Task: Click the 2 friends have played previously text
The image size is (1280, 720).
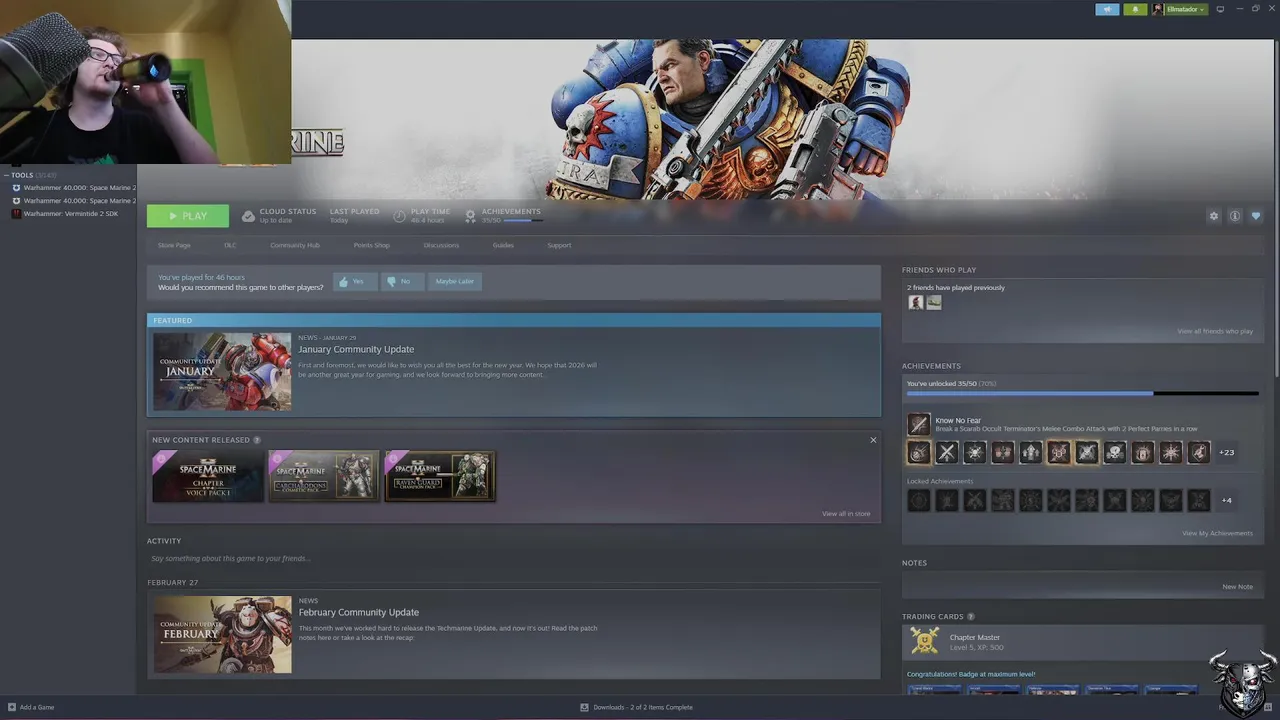Action: click(956, 287)
